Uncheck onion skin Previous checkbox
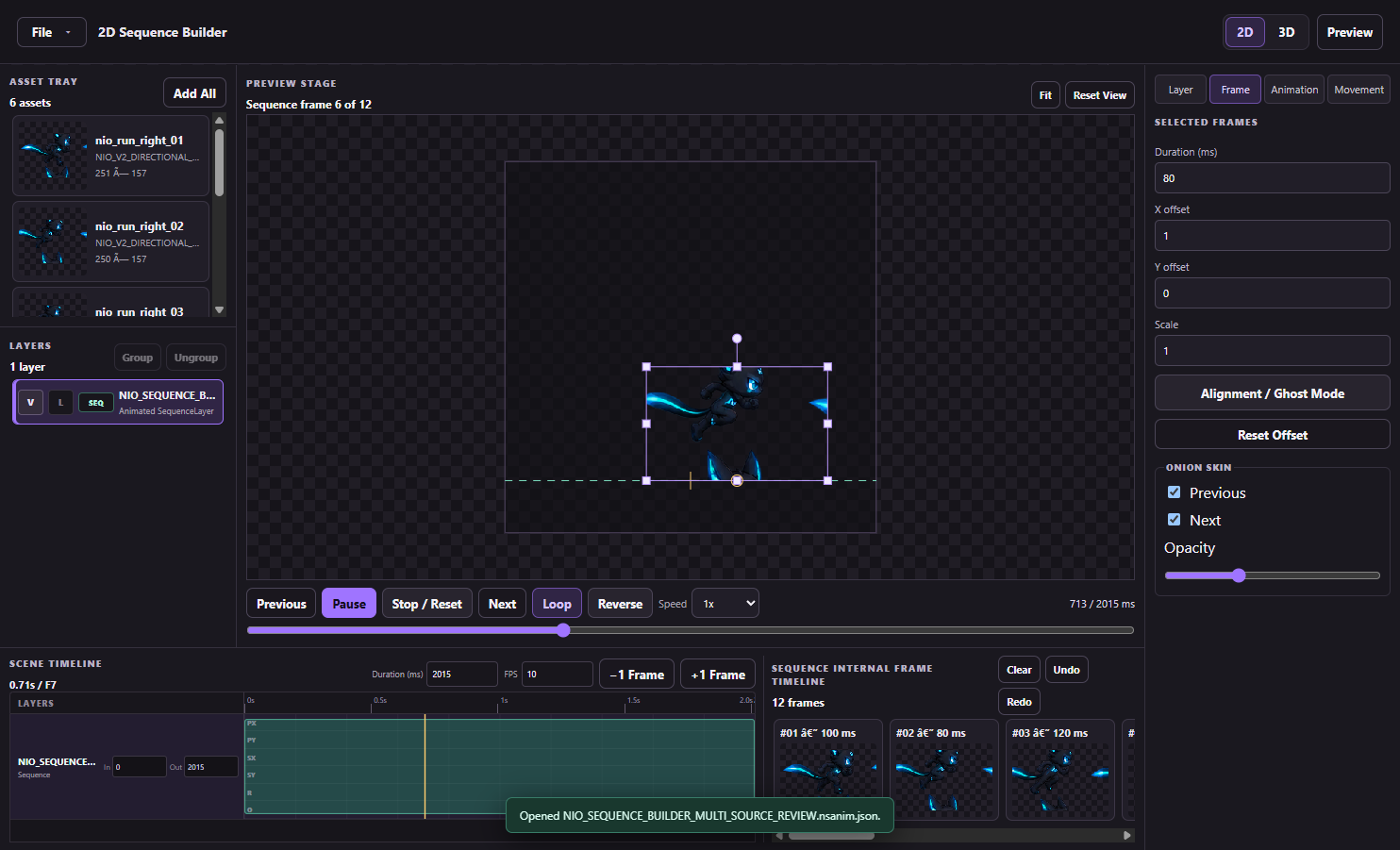The image size is (1400, 850). (1174, 492)
